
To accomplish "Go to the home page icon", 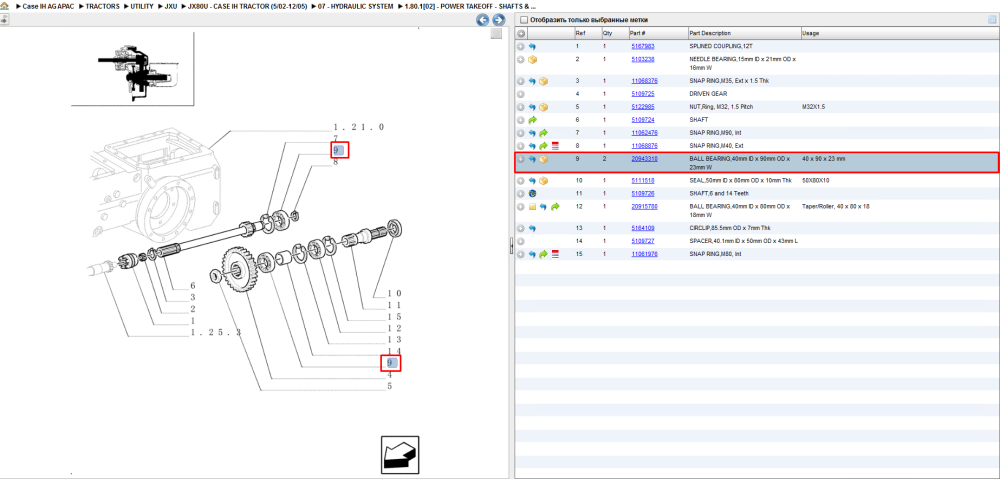I will coord(5,6).
